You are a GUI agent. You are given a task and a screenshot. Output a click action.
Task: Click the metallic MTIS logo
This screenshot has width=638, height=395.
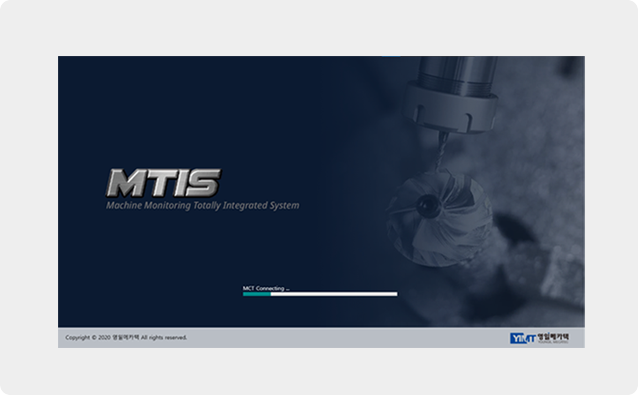point(164,183)
